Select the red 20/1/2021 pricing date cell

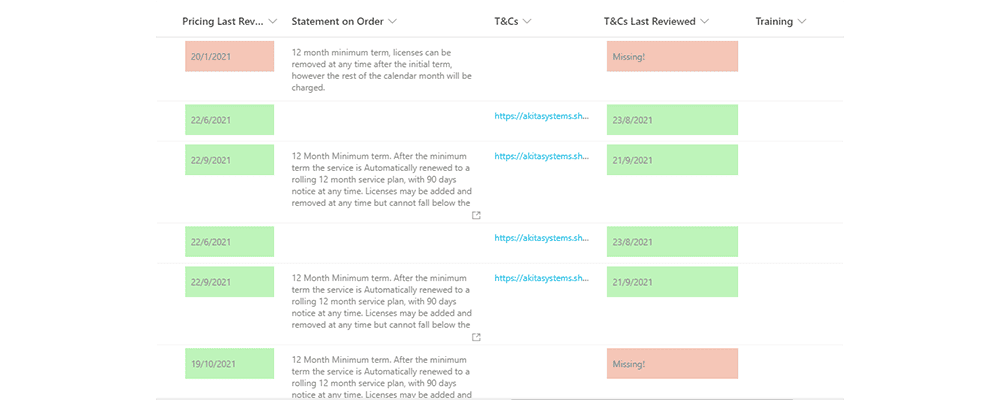(230, 56)
